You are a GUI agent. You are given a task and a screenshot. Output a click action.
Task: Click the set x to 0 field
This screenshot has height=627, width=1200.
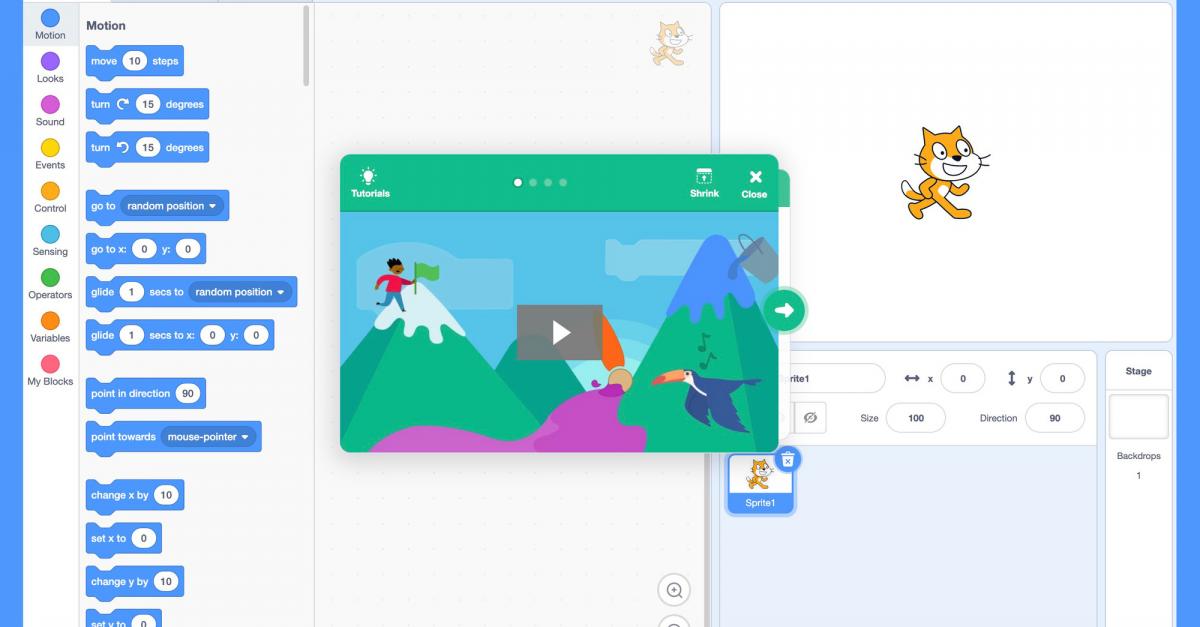(x=144, y=538)
